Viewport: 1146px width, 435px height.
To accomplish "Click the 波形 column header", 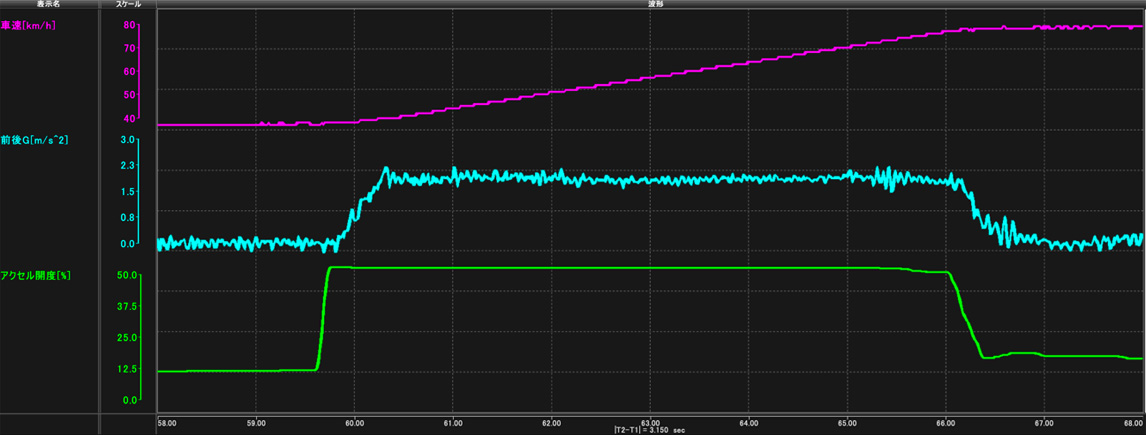I will (x=650, y=5).
